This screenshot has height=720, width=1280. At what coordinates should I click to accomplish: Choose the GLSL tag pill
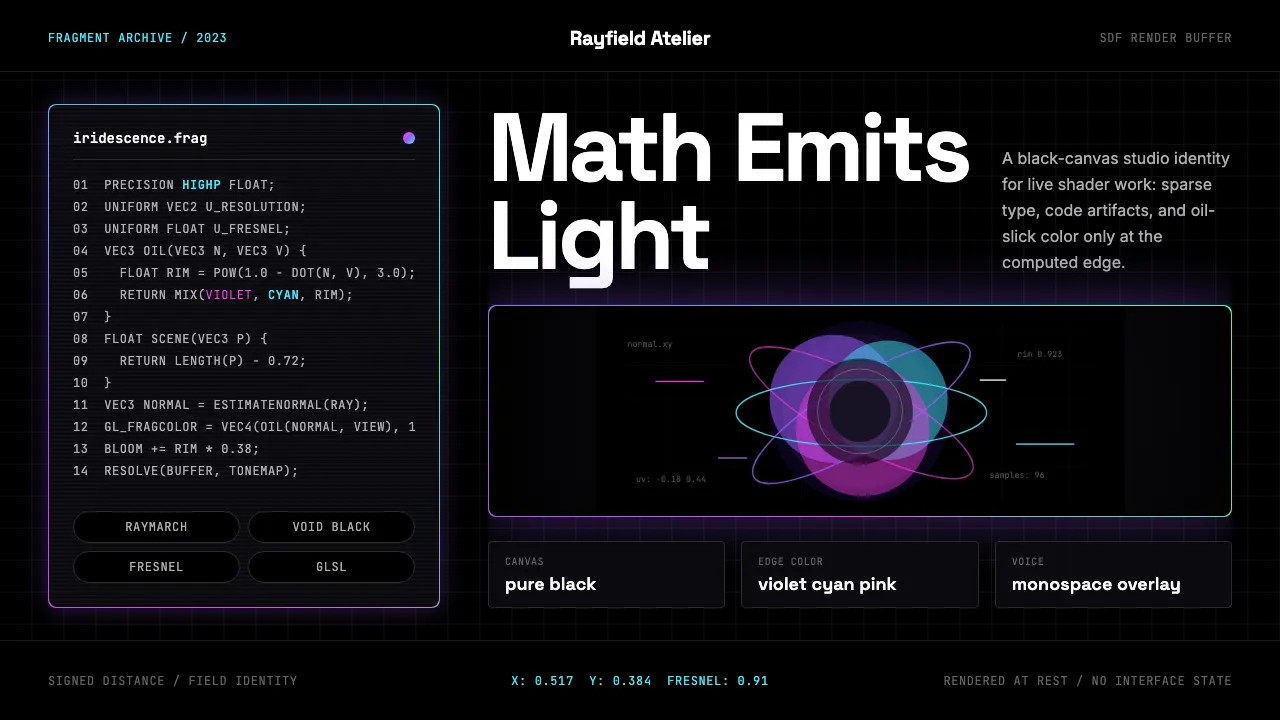(x=331, y=567)
